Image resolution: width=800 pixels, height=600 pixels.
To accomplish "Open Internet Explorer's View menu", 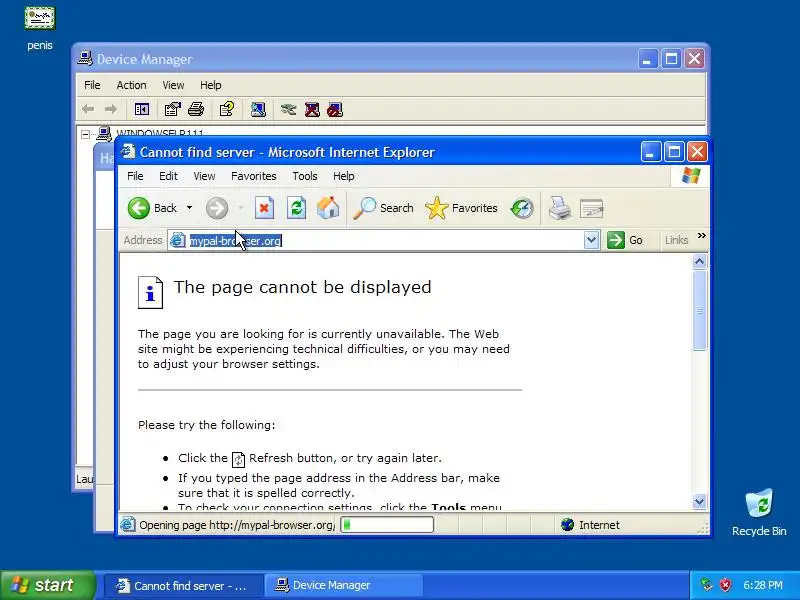I will click(204, 176).
